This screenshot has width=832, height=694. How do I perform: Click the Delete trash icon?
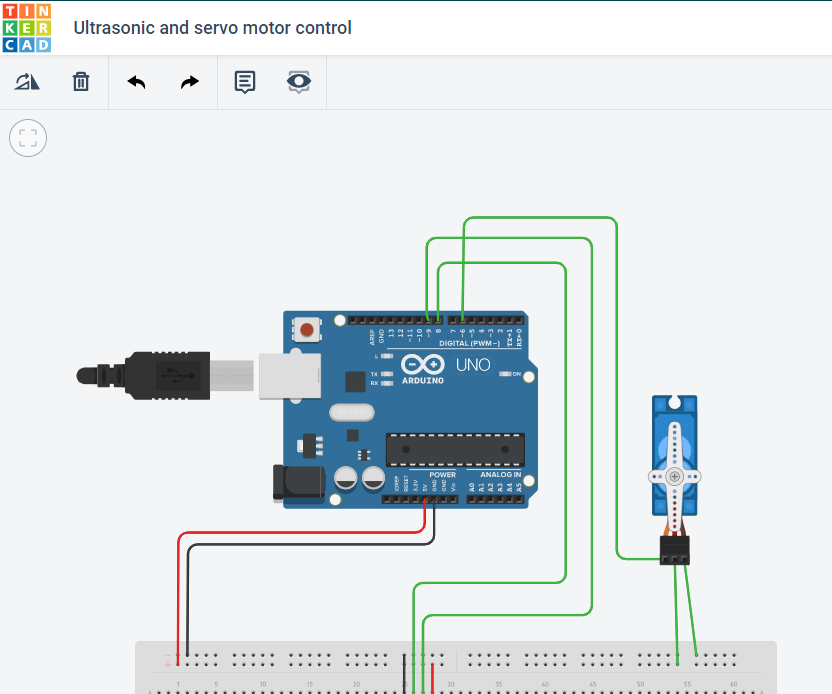click(x=80, y=81)
